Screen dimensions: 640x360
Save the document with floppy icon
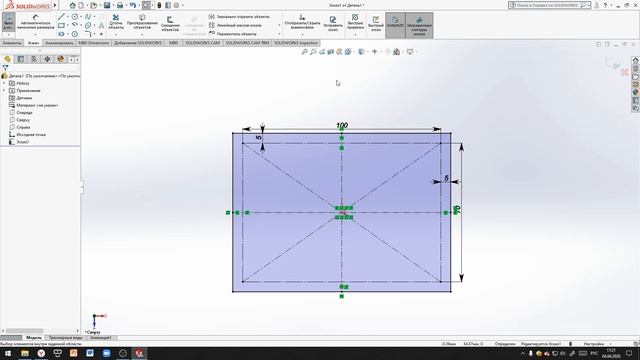[x=107, y=5]
